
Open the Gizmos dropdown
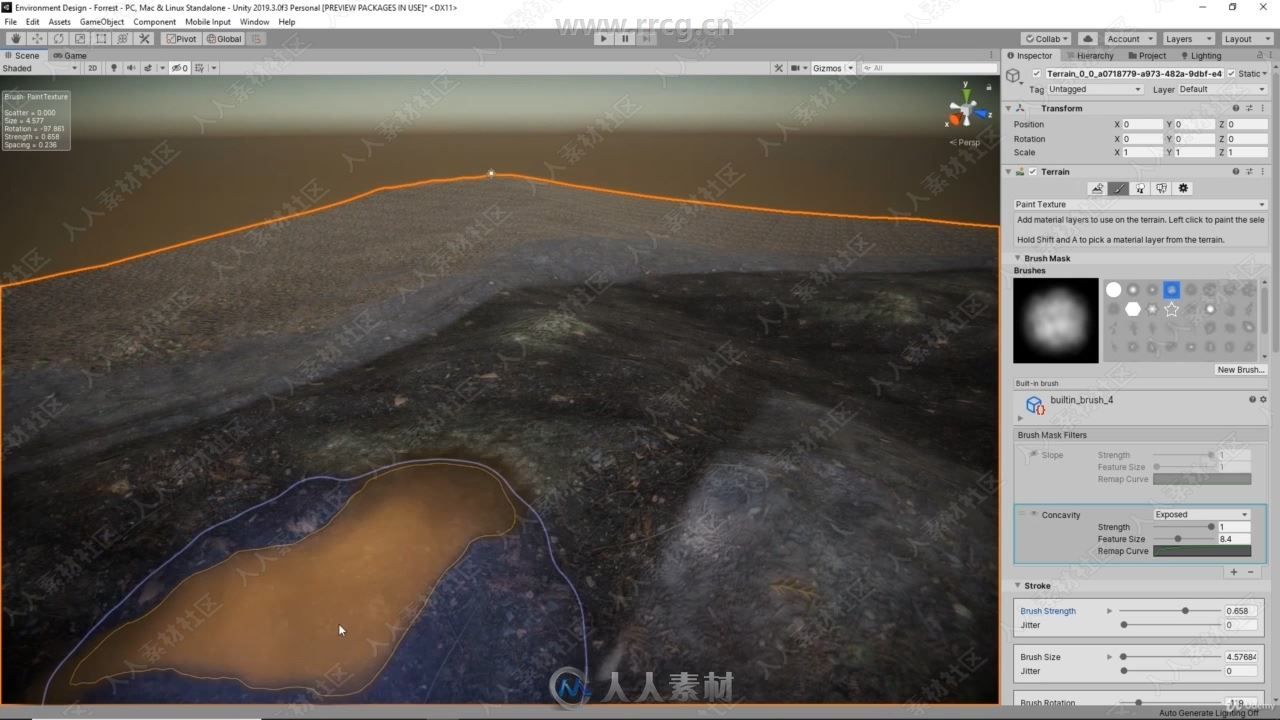click(x=833, y=68)
